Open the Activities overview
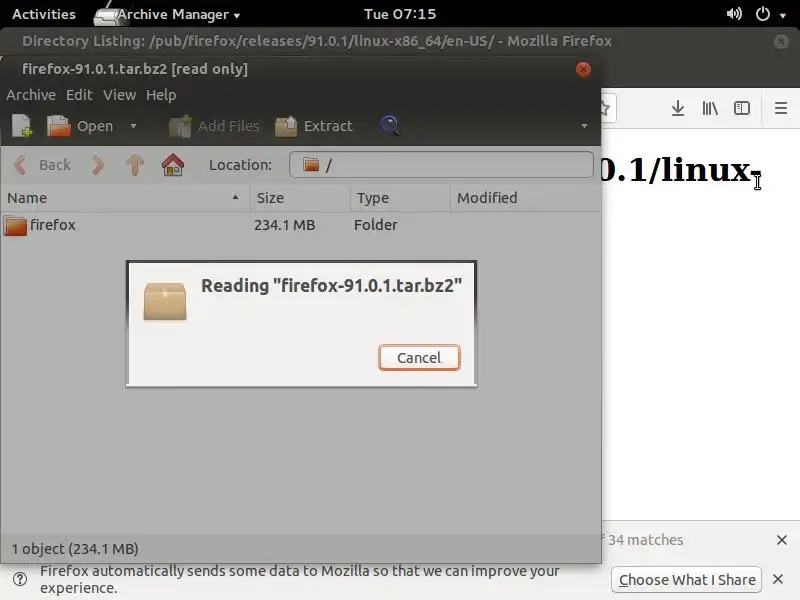This screenshot has width=800, height=600. [x=44, y=14]
